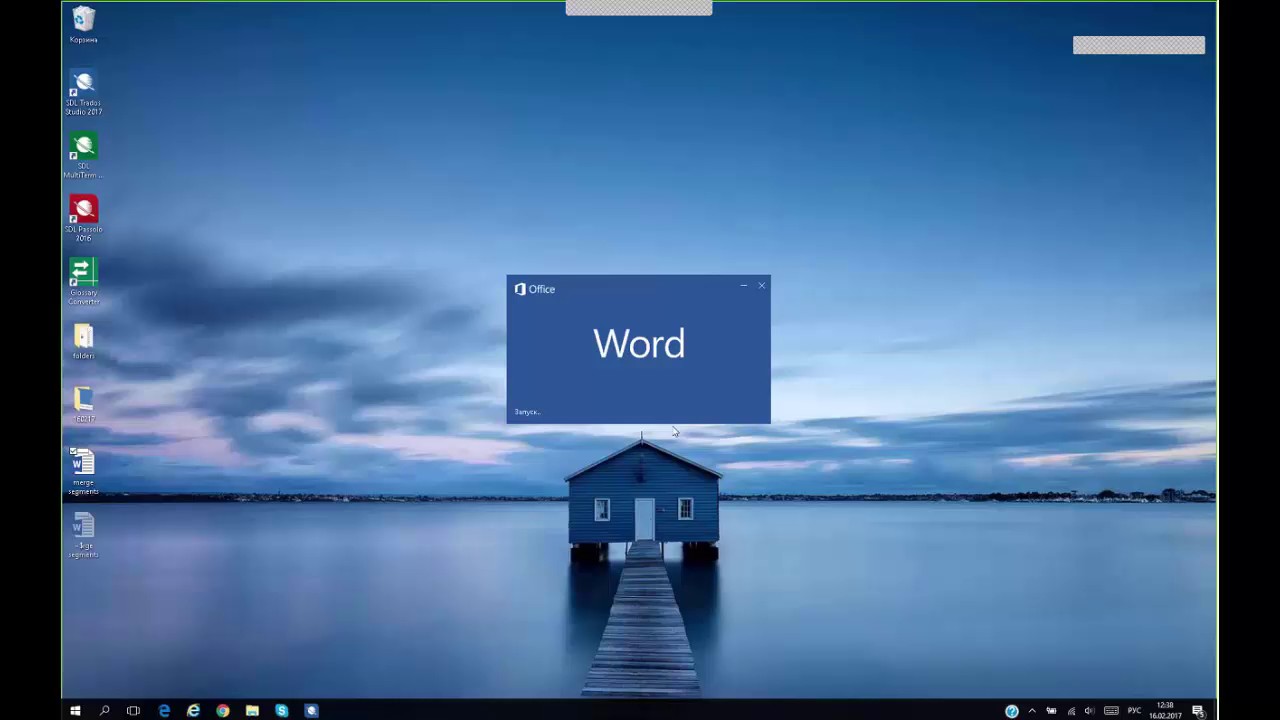Open Skype from the taskbar

[282, 711]
